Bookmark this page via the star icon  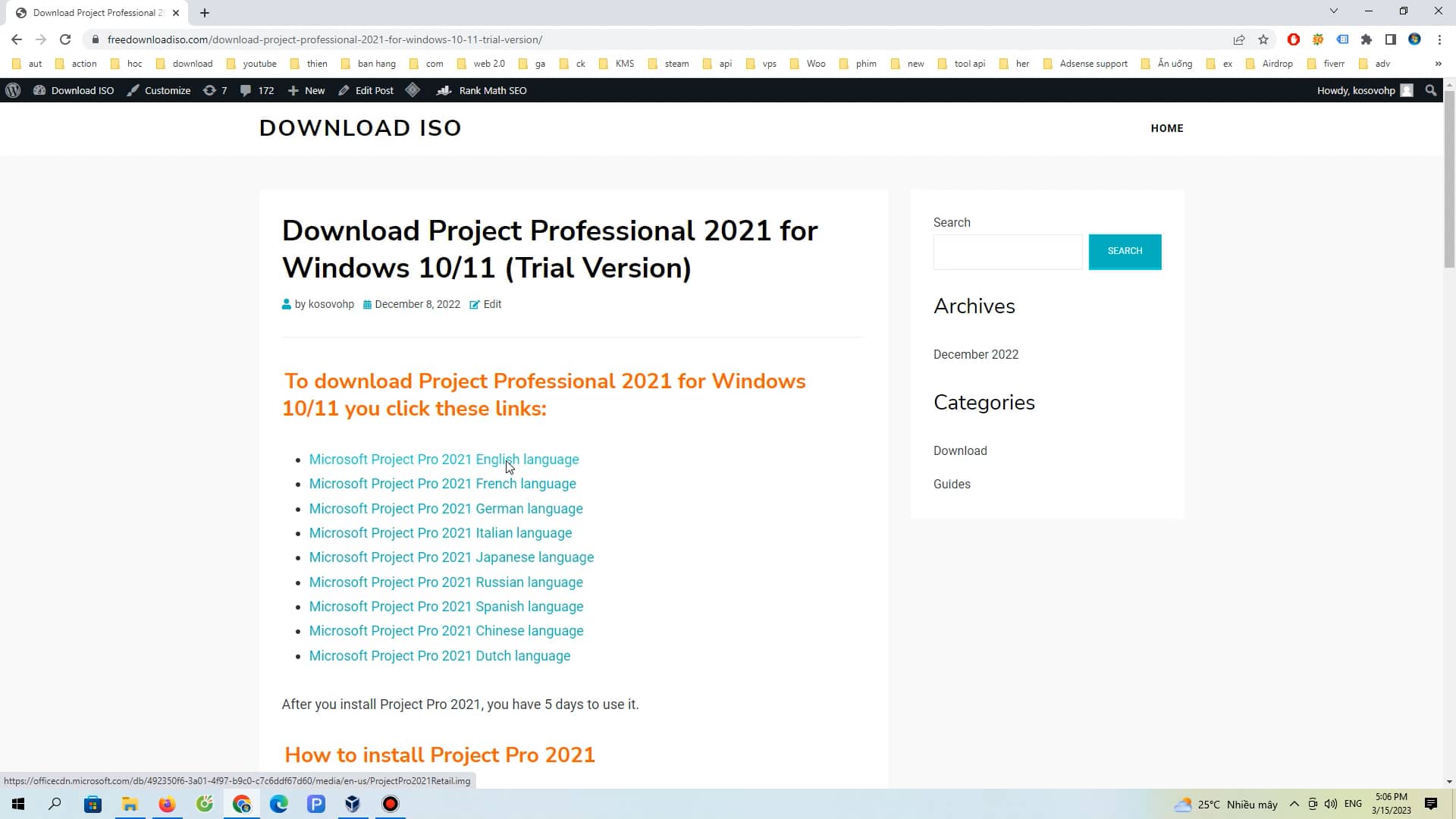coord(1263,39)
